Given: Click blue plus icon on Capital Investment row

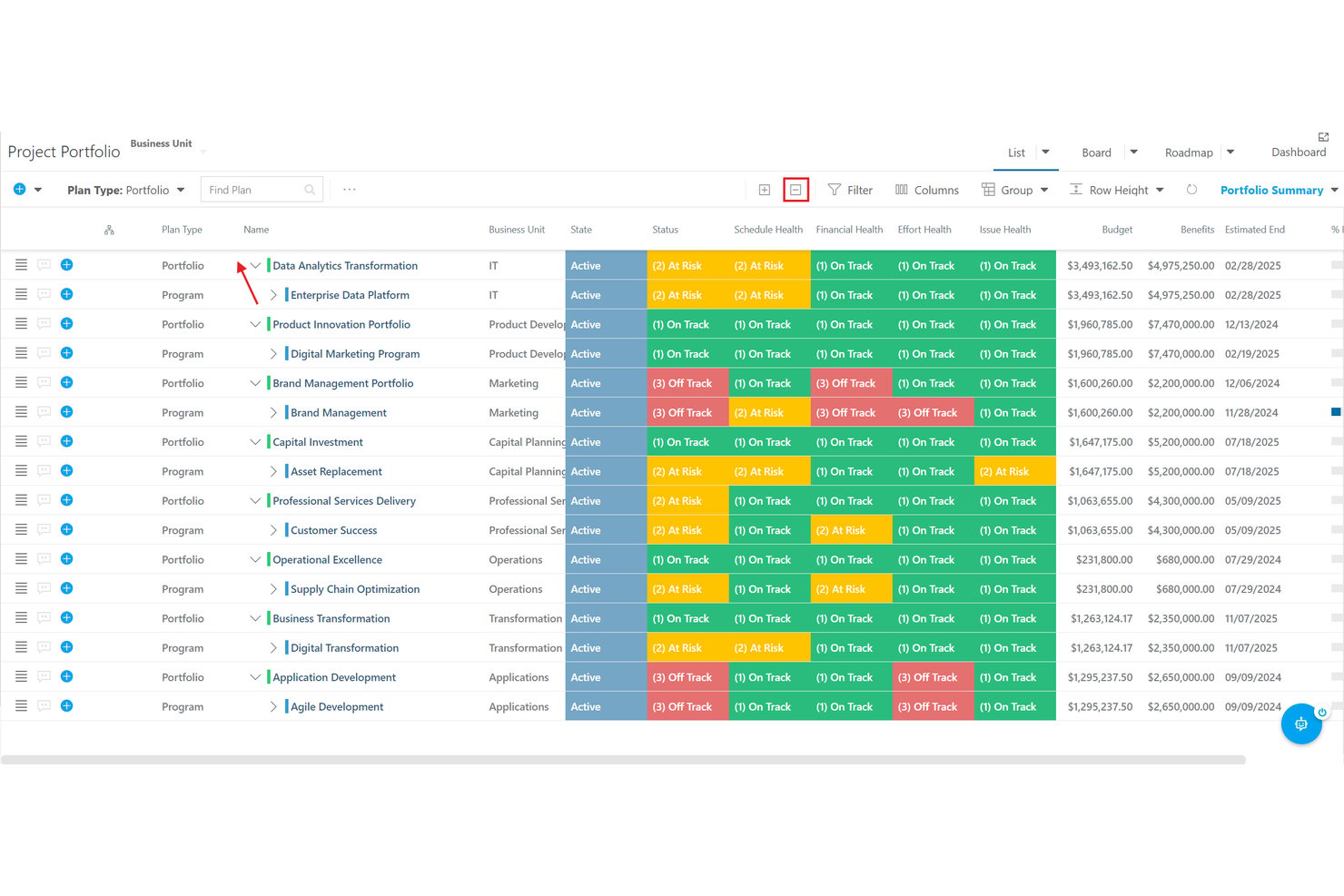Looking at the screenshot, I should 66,441.
